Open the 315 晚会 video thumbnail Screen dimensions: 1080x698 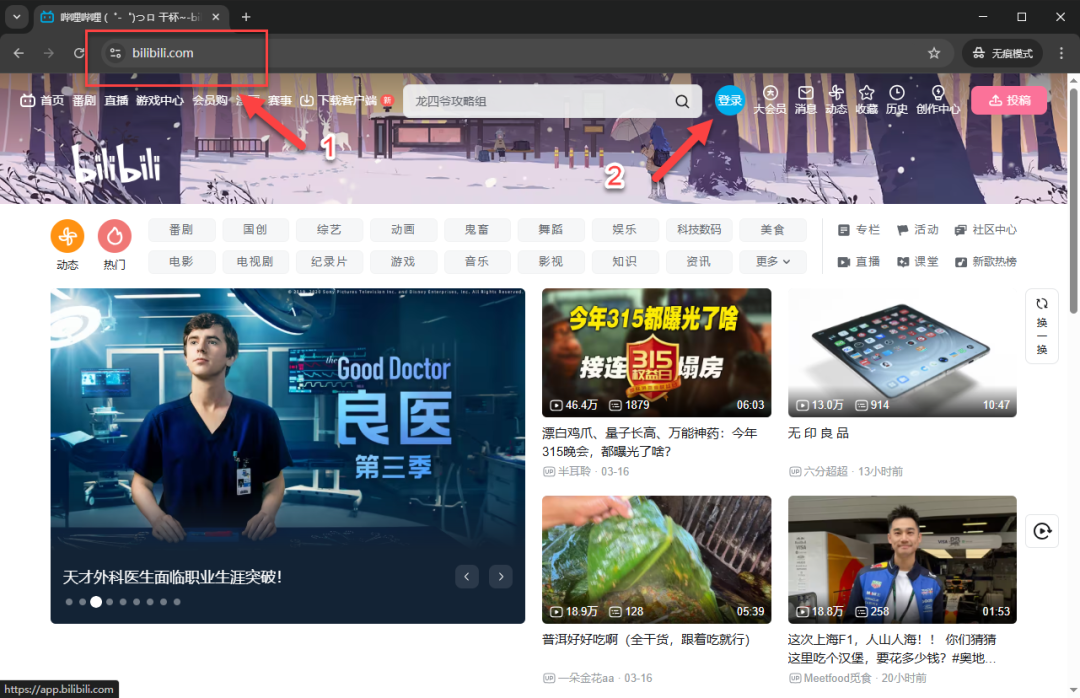click(x=656, y=352)
